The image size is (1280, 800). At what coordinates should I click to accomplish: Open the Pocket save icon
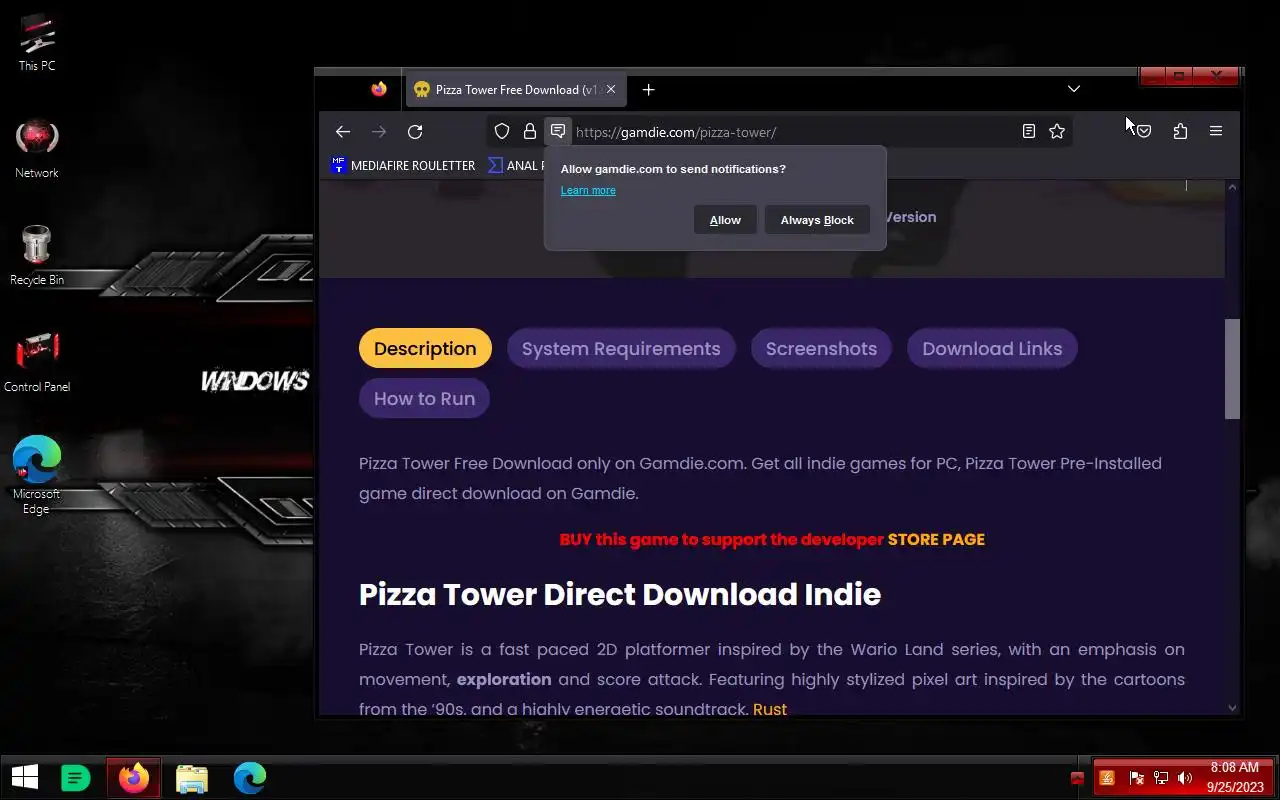click(1144, 131)
